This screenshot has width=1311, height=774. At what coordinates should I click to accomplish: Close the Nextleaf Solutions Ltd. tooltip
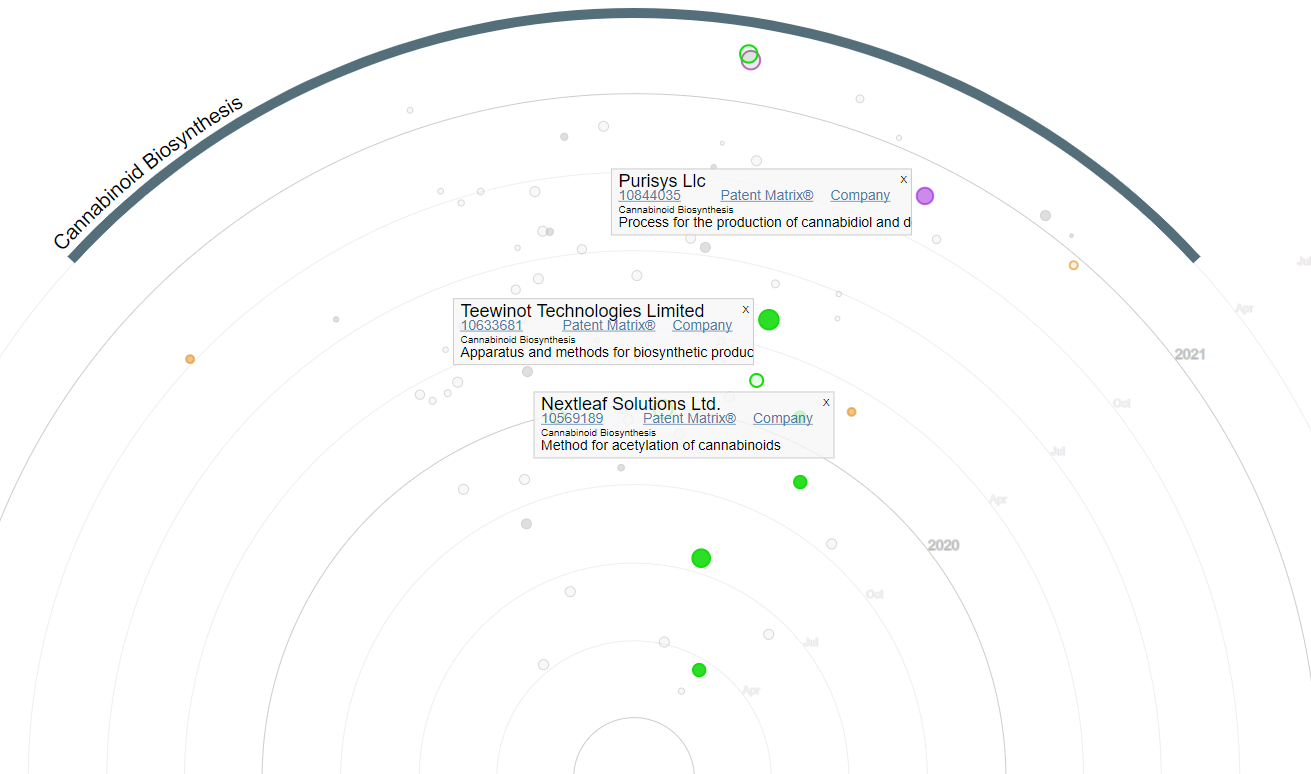pyautogui.click(x=826, y=403)
